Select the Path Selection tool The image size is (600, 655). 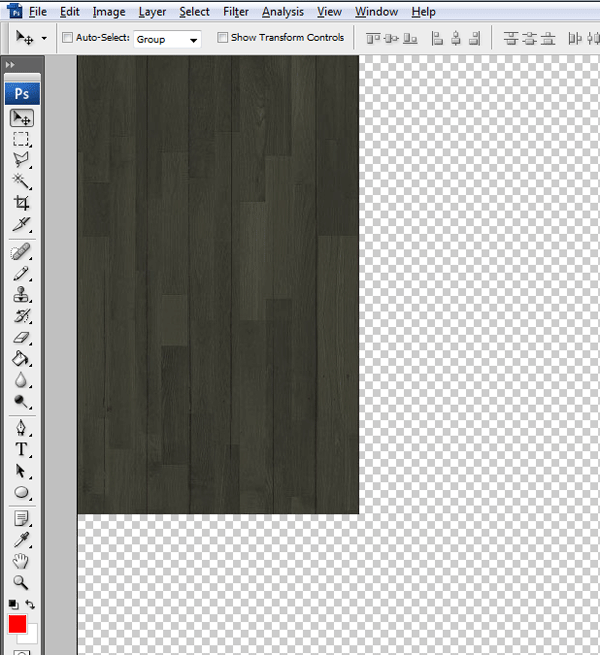21,471
